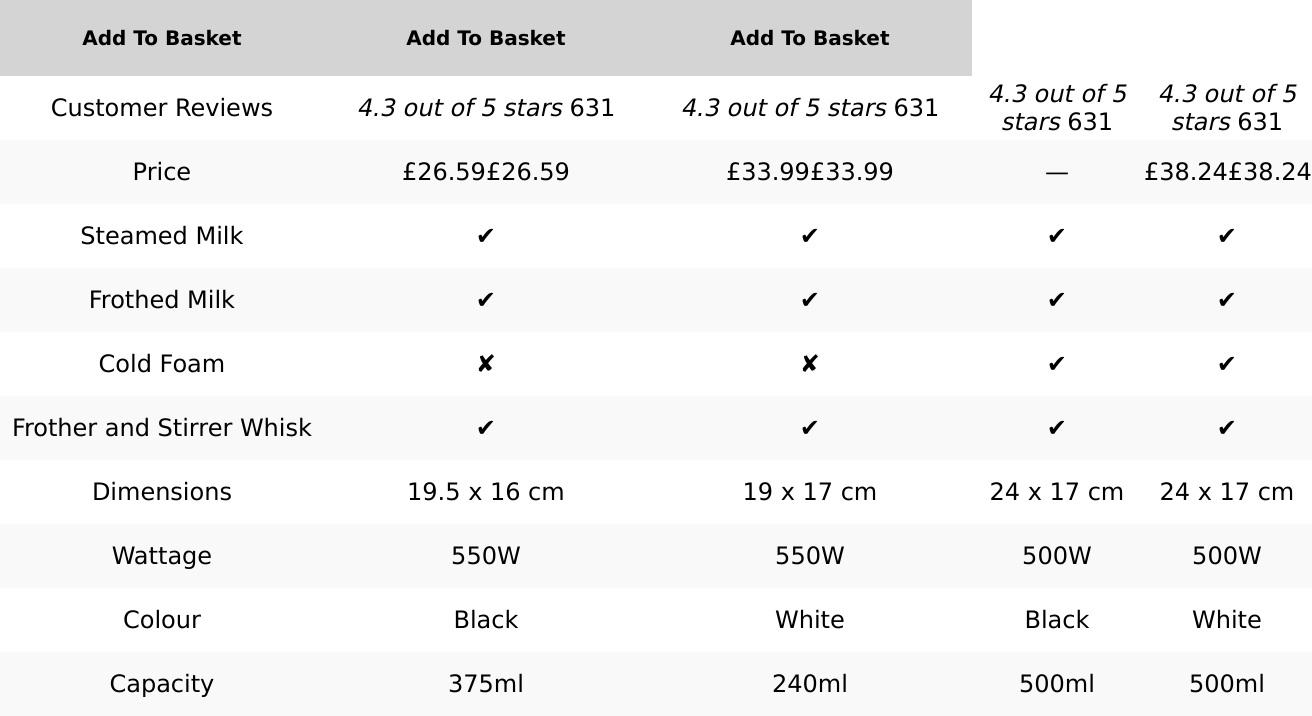Click the rightmost Add To Basket button
Viewport: 1312px width, 716px height.
(x=809, y=38)
